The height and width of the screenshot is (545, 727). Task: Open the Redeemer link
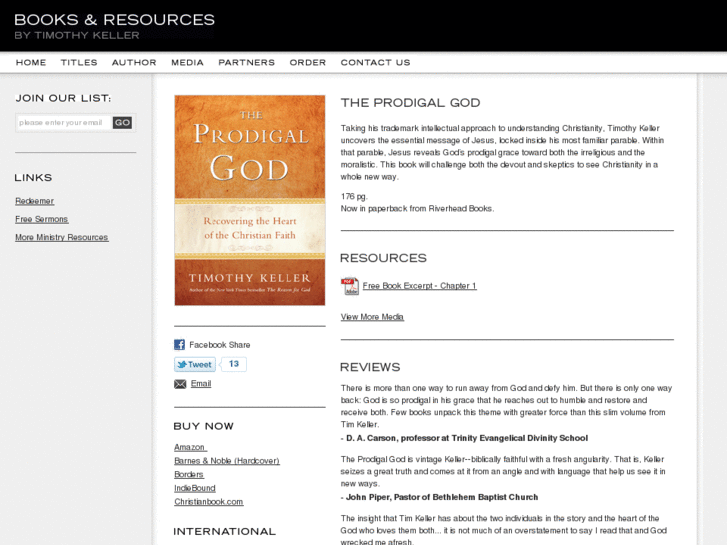[x=35, y=201]
